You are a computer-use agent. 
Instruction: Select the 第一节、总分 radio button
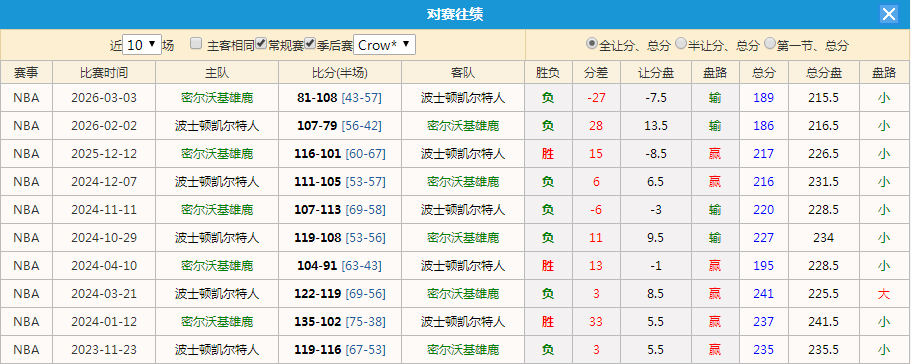pos(770,43)
